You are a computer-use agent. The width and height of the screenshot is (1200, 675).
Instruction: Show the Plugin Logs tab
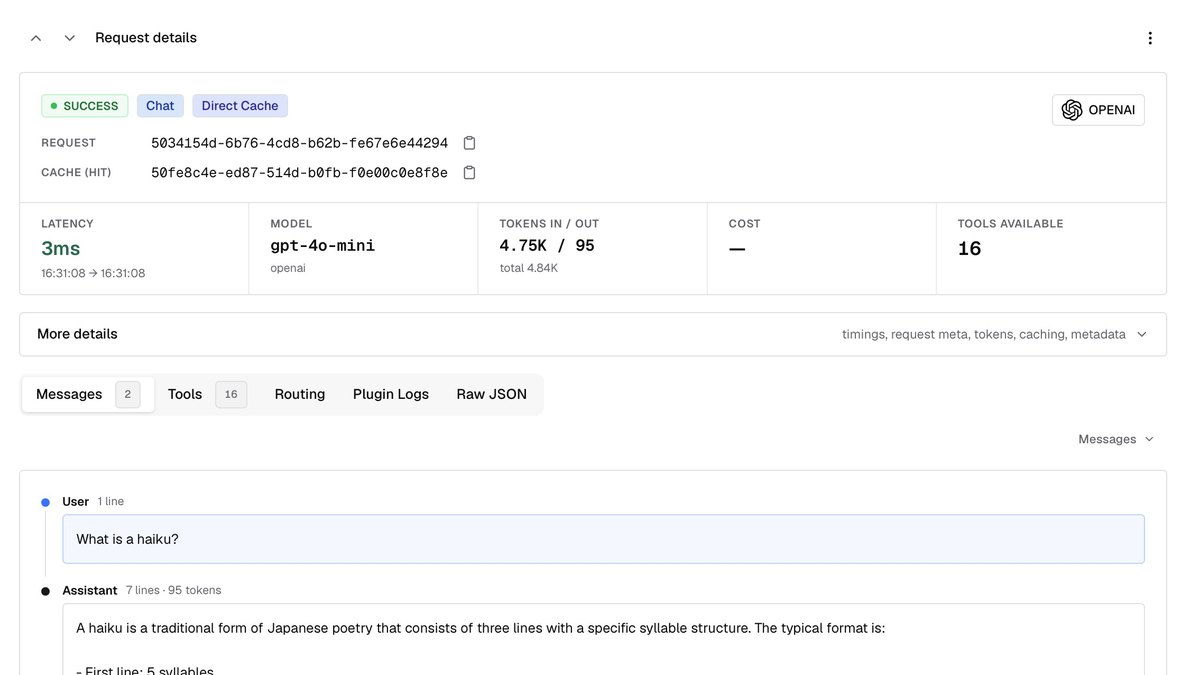pos(391,394)
